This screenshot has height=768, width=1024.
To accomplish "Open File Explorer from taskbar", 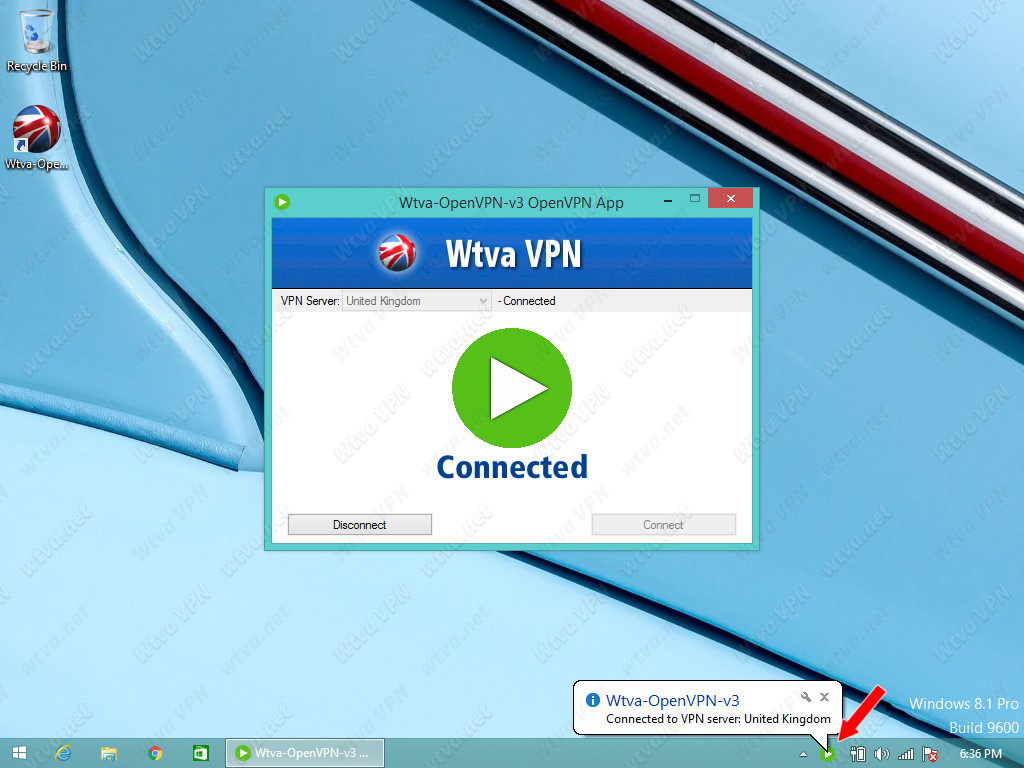I will (x=108, y=753).
